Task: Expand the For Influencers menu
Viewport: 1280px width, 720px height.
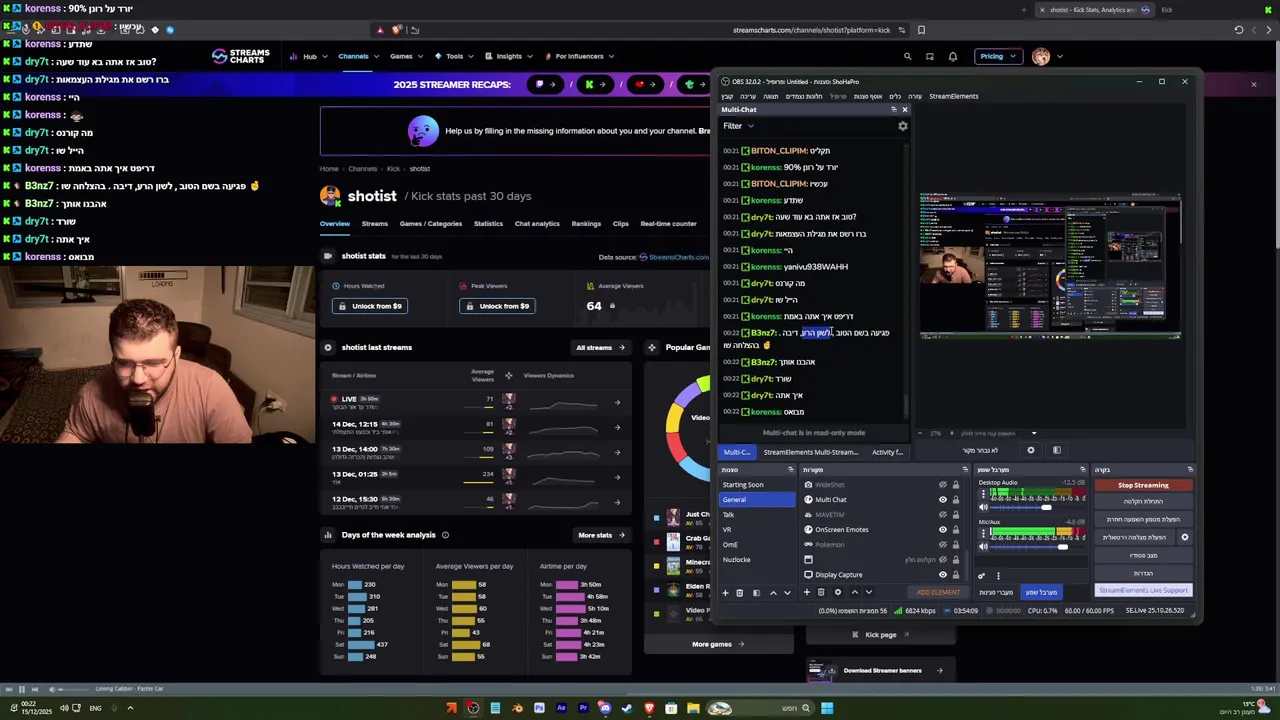Action: tap(579, 57)
